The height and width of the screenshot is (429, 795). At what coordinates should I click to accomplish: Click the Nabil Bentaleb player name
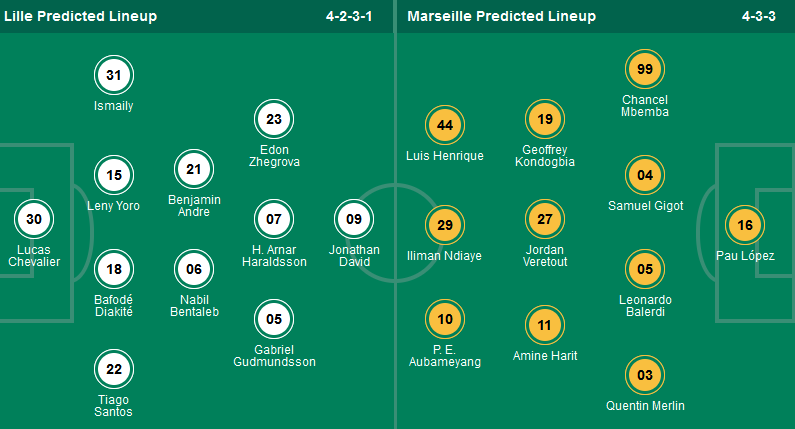(194, 305)
